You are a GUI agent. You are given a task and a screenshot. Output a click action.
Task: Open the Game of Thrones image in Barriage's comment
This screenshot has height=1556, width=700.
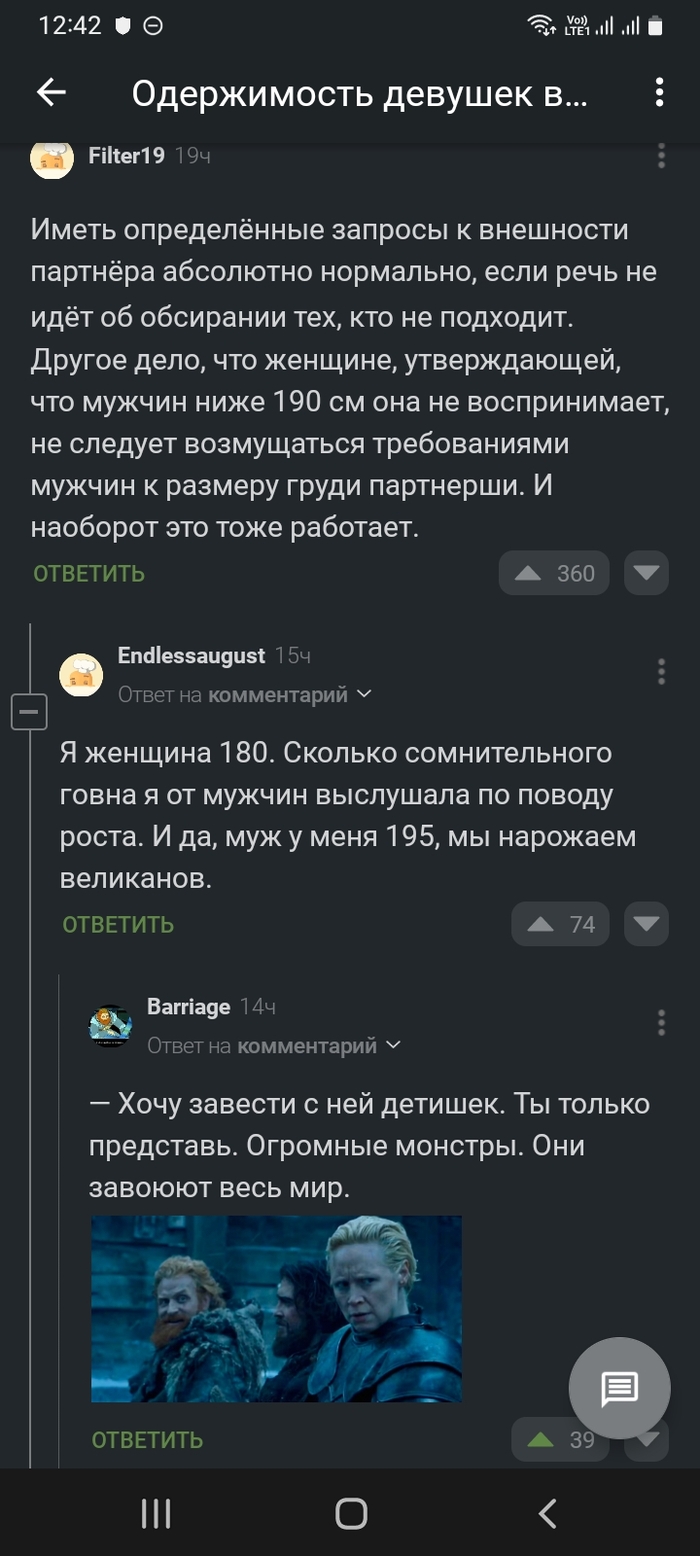(276, 1308)
